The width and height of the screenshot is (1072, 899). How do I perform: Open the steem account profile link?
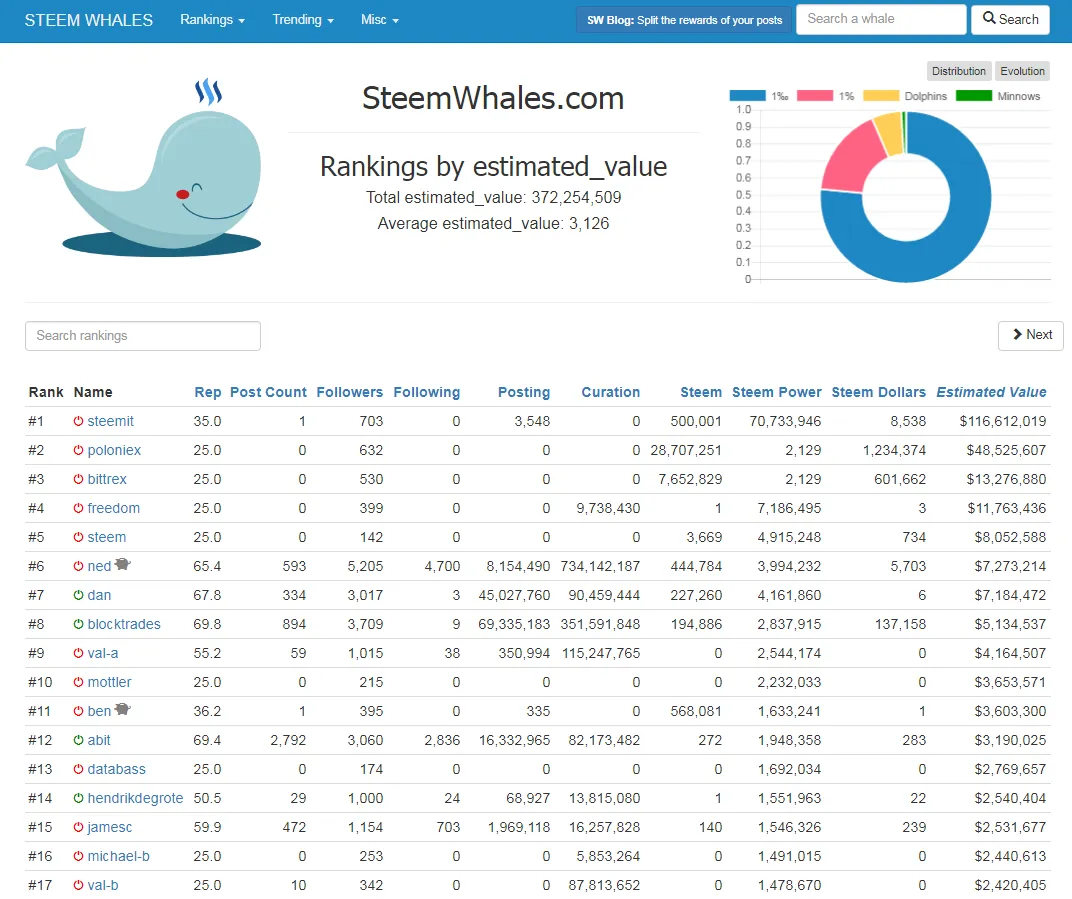[x=107, y=537]
